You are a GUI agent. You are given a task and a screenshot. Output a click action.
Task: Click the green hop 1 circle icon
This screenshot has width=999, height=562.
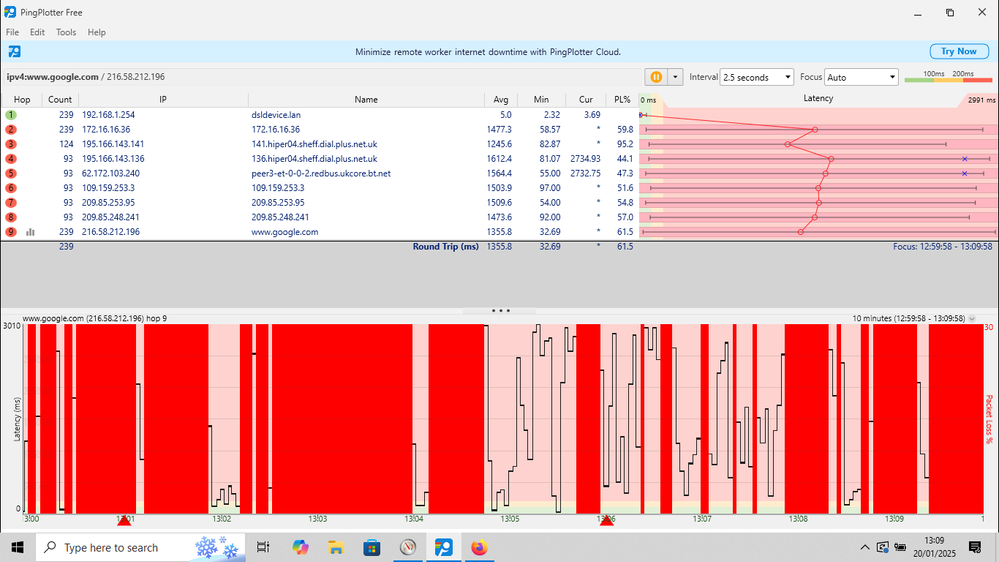click(x=11, y=115)
